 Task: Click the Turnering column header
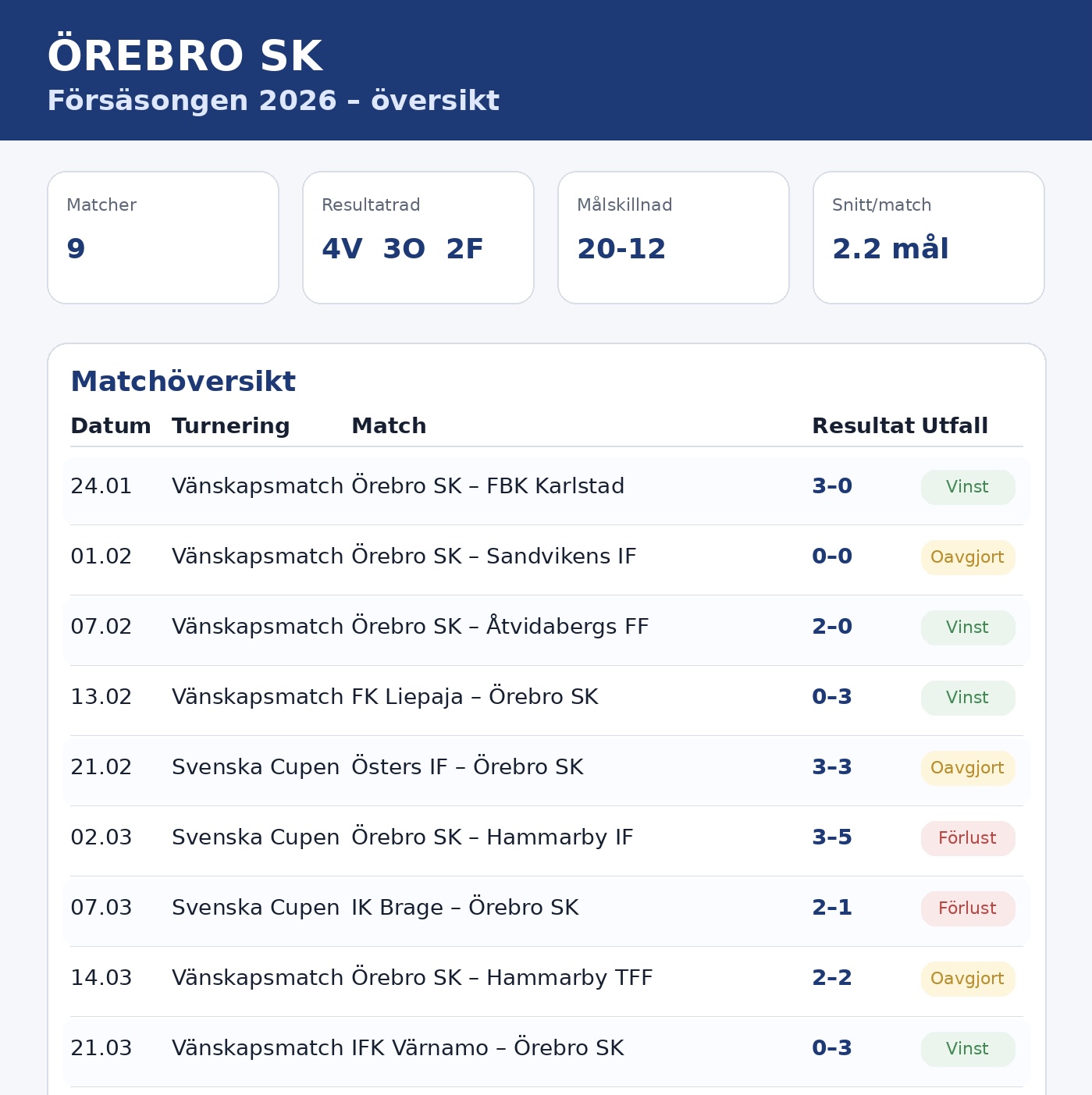point(230,426)
